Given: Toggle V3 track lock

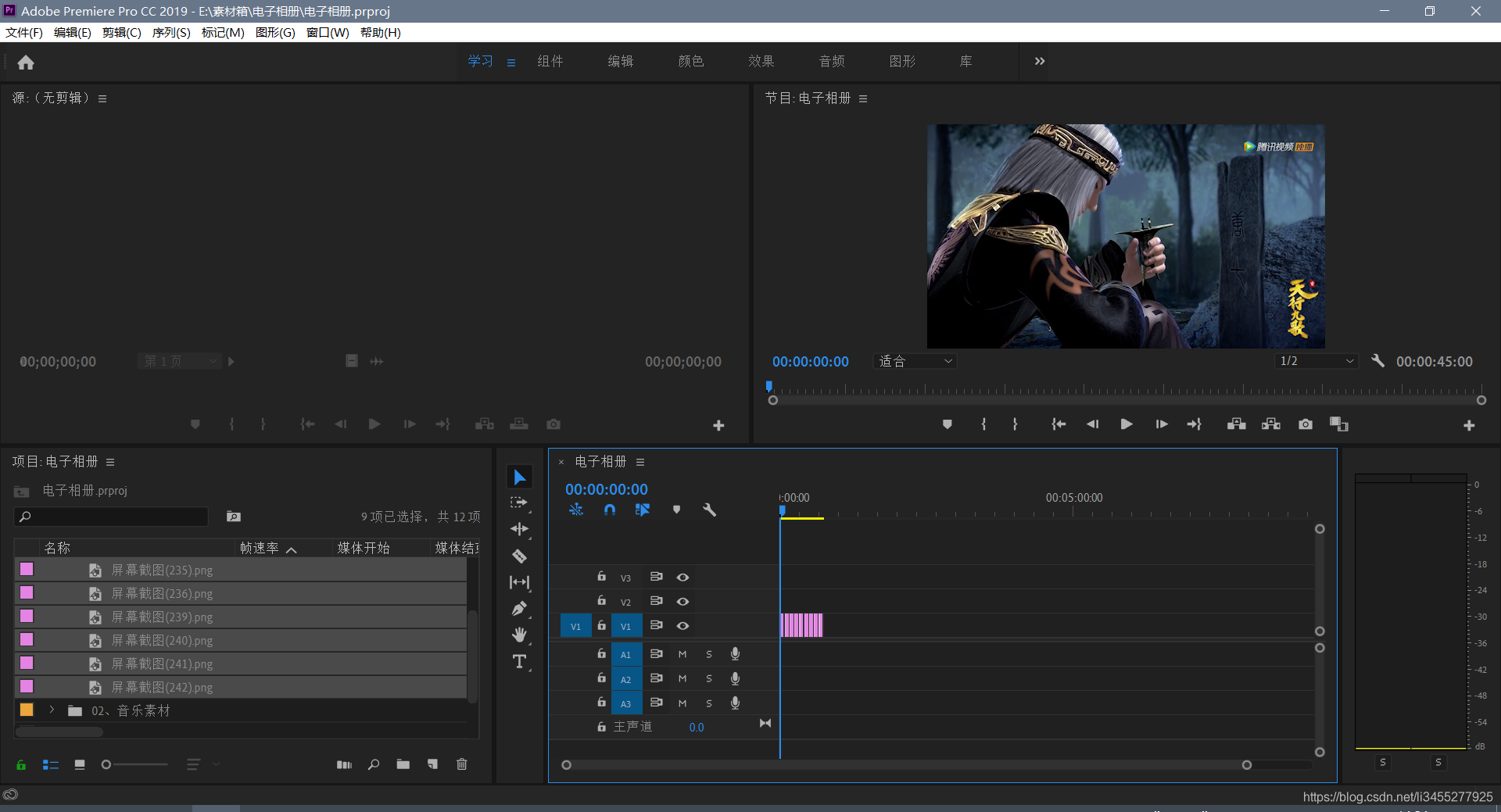Looking at the screenshot, I should point(601,577).
